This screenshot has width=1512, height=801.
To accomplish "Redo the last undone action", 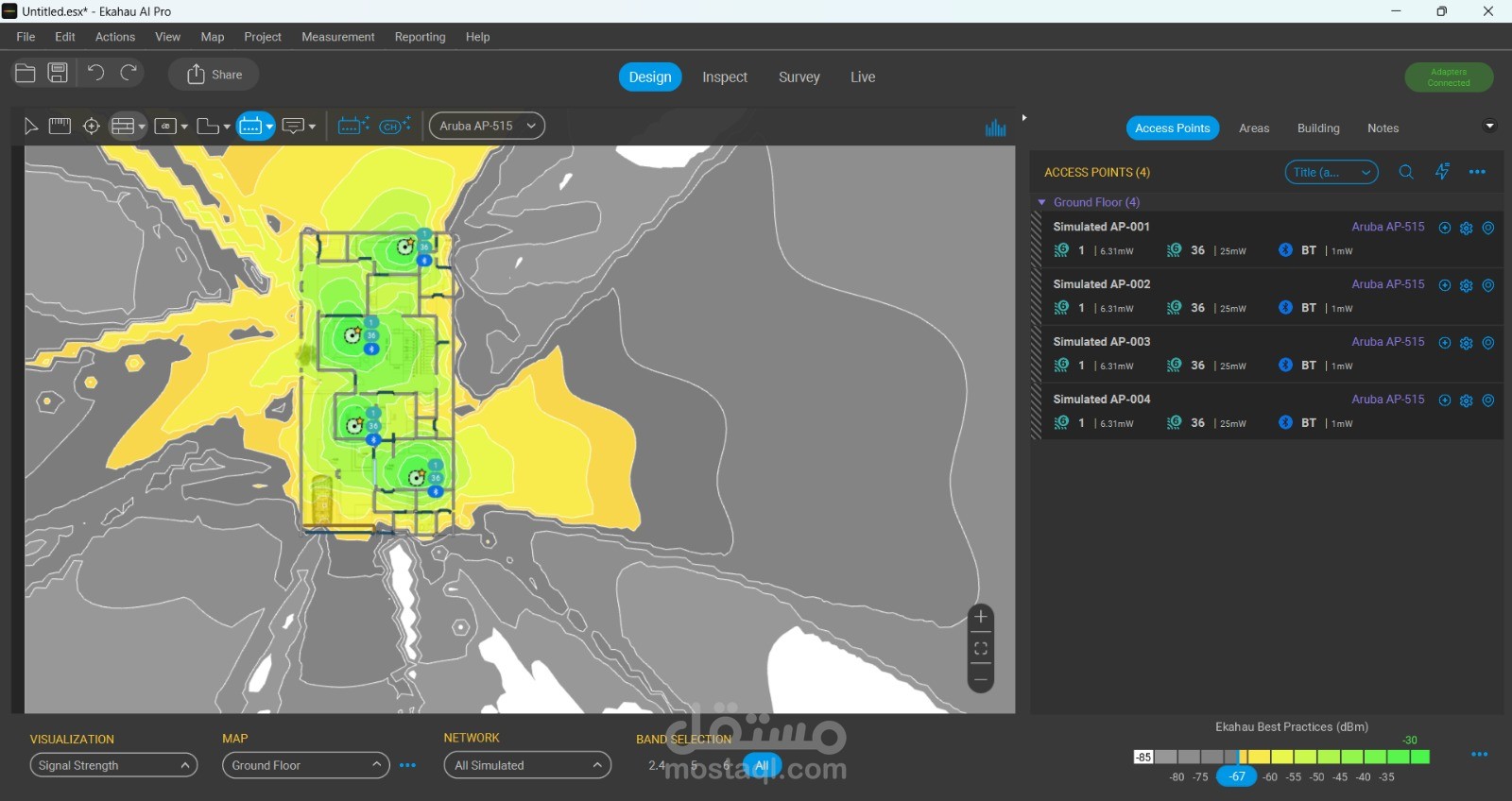I will pos(129,73).
